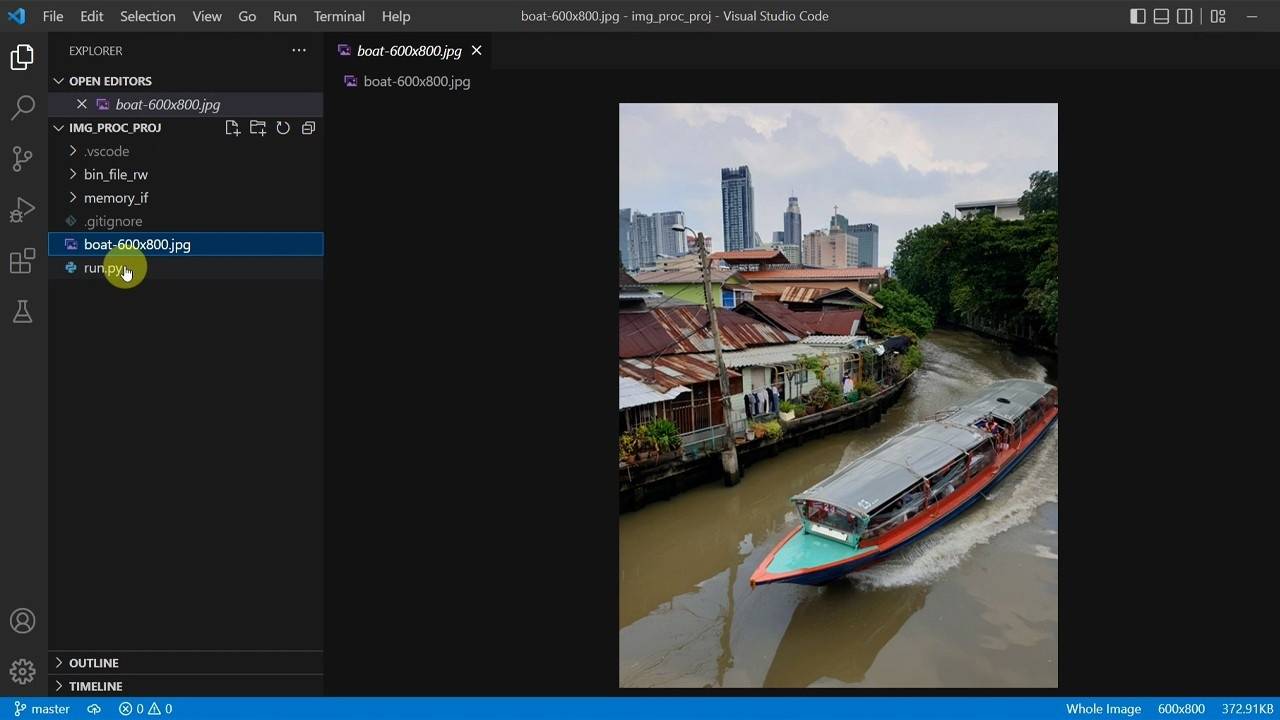This screenshot has width=1280, height=720.
Task: Open the Testing flask view
Action: click(22, 313)
